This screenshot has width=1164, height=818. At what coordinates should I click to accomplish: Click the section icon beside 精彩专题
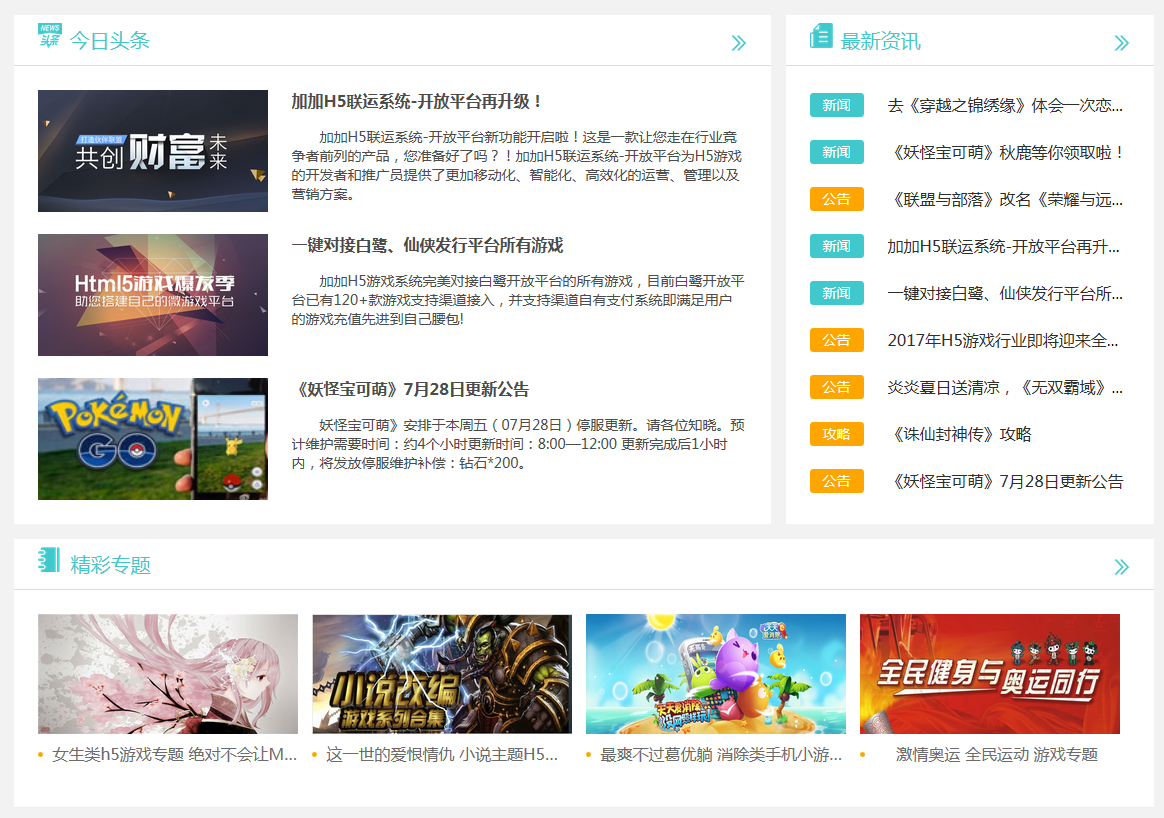pos(45,563)
